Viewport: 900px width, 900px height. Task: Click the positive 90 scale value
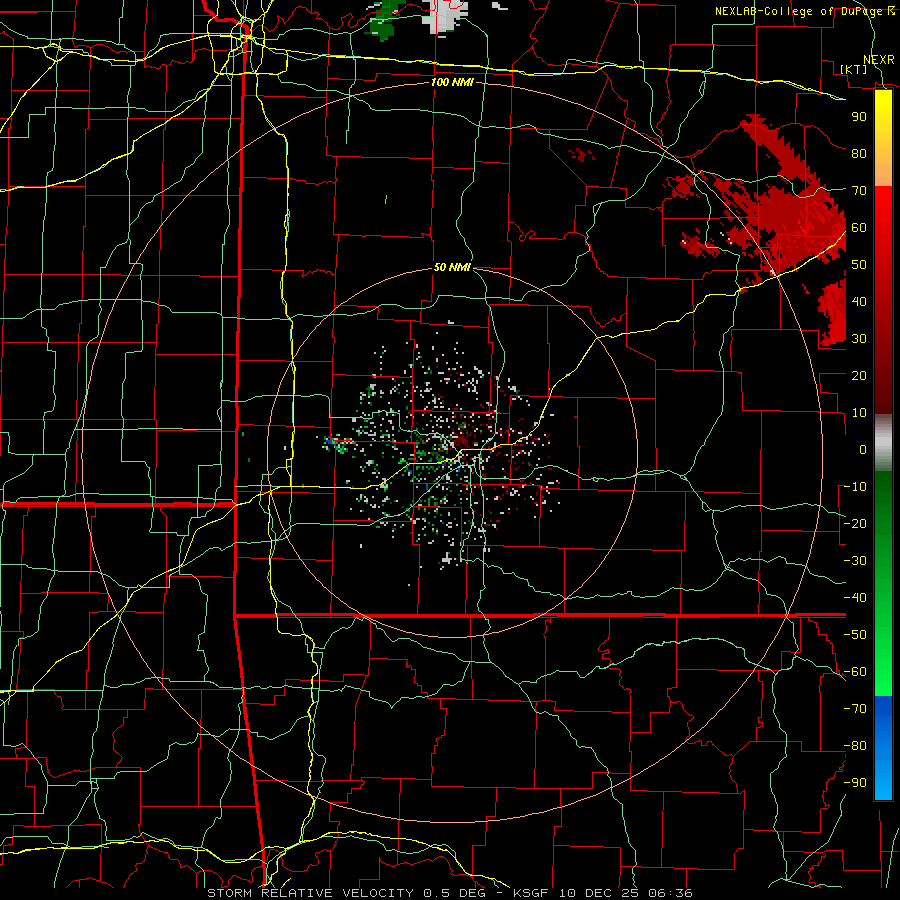tap(859, 117)
